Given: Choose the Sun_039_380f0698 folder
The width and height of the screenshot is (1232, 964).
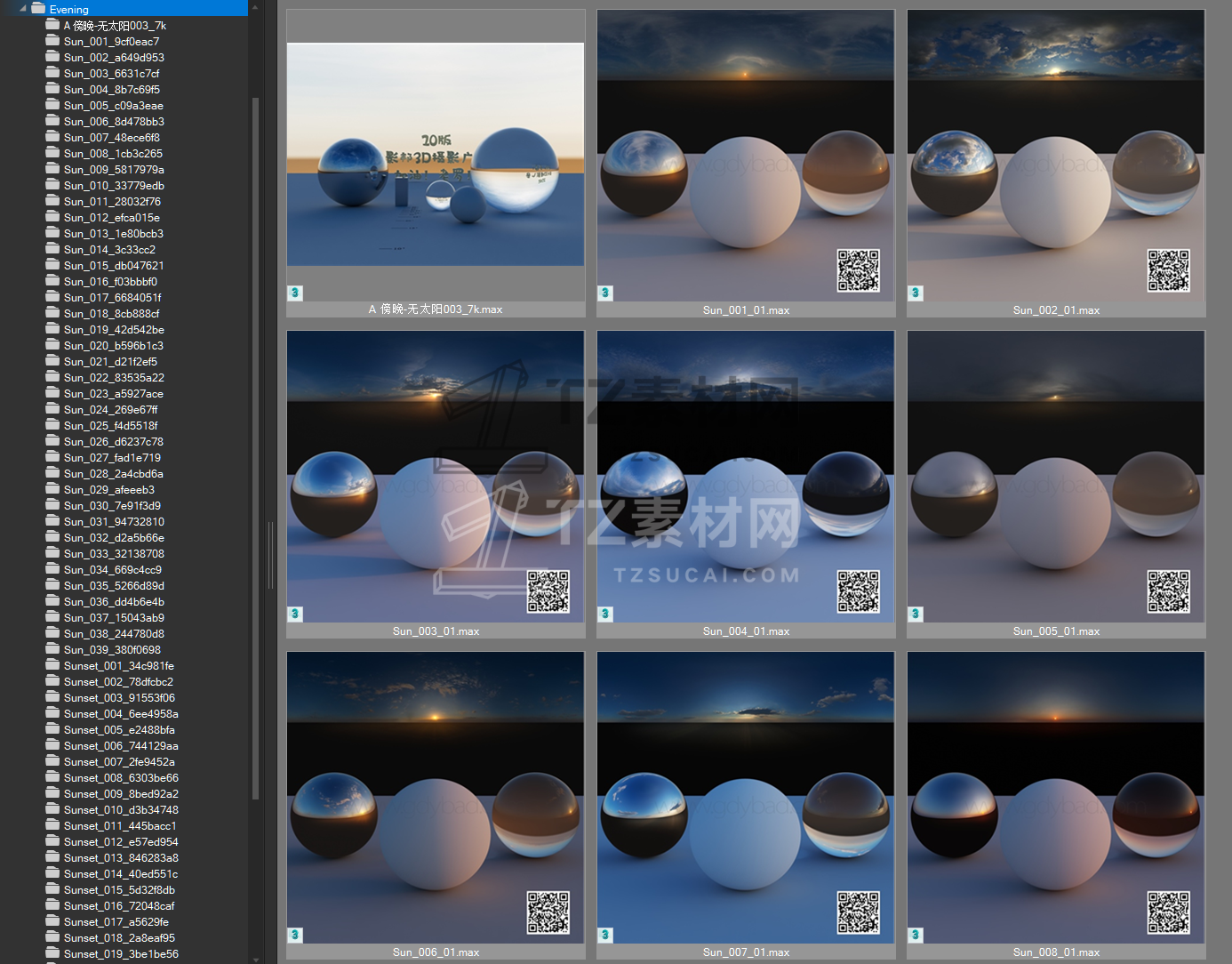Looking at the screenshot, I should click(112, 650).
